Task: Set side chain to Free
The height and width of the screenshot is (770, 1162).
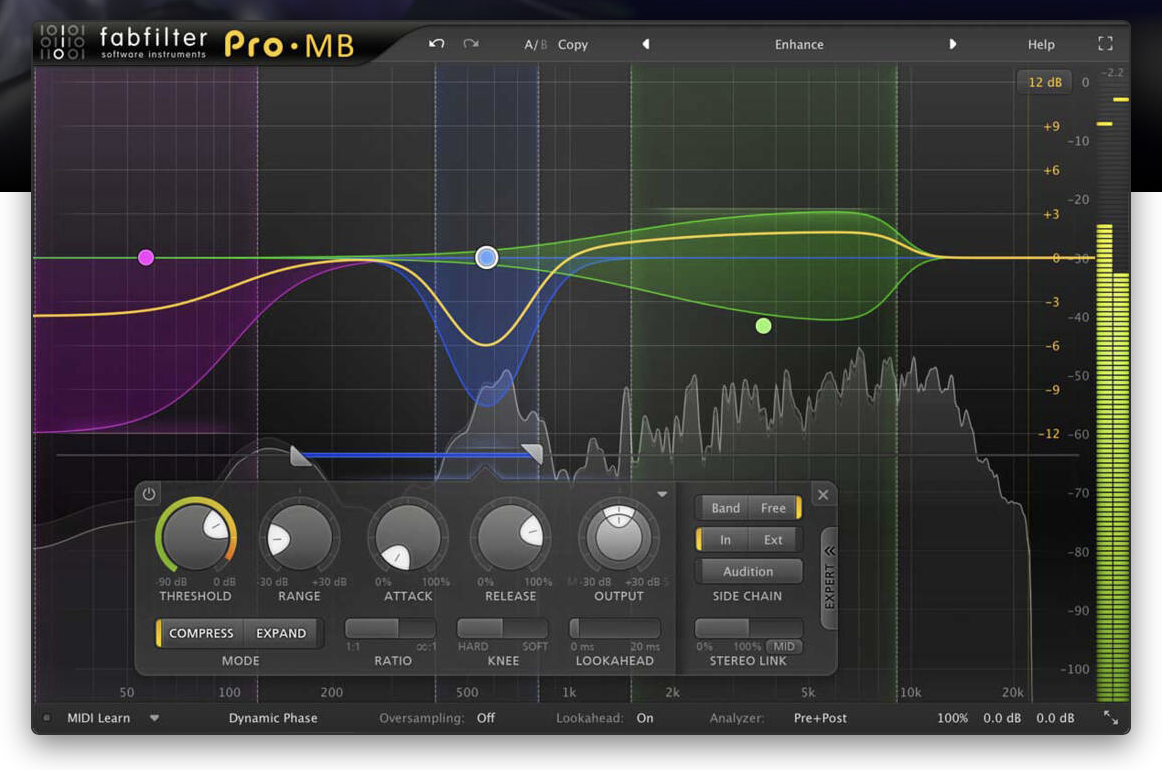Action: click(773, 508)
